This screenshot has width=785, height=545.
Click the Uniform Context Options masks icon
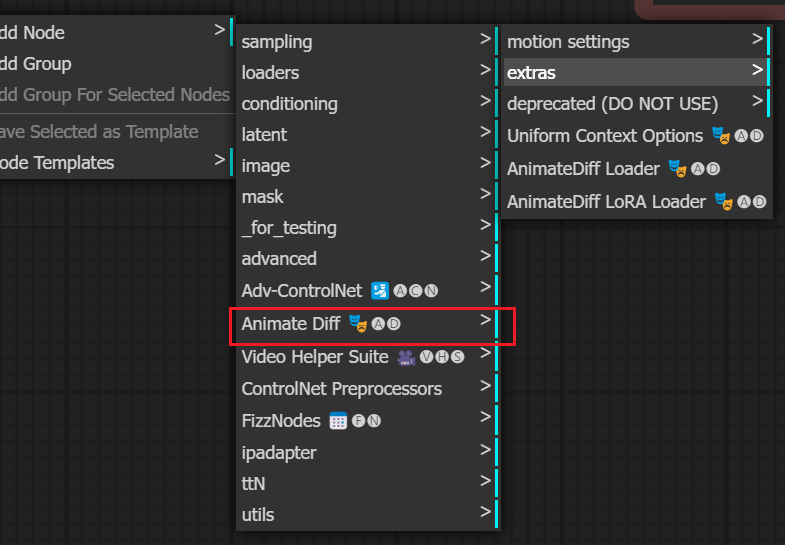click(x=720, y=135)
